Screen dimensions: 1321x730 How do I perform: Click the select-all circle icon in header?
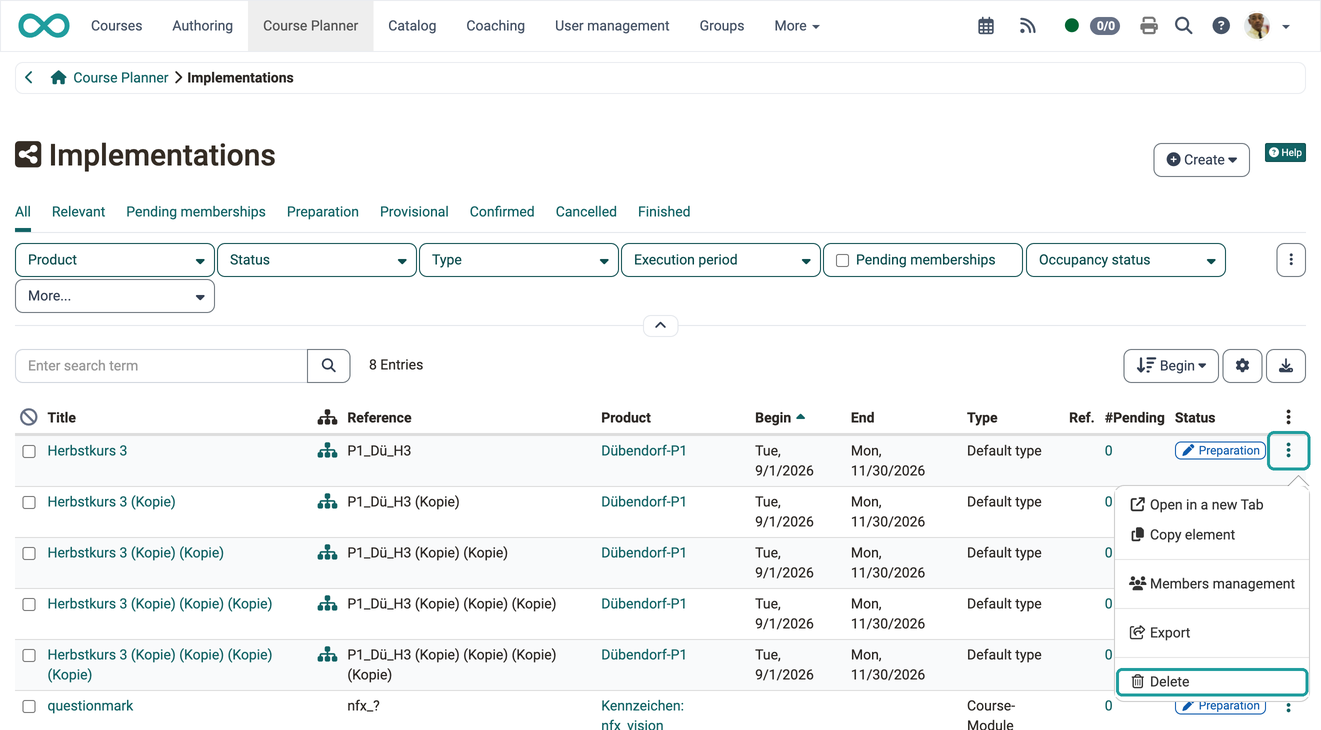click(x=29, y=417)
